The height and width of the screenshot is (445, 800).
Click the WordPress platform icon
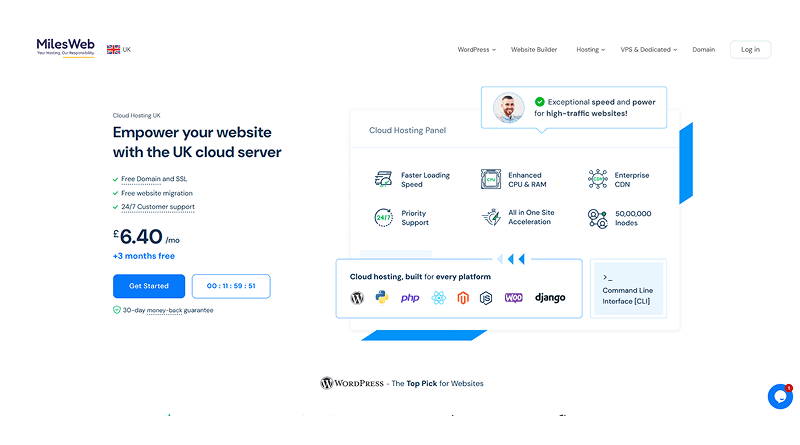357,298
